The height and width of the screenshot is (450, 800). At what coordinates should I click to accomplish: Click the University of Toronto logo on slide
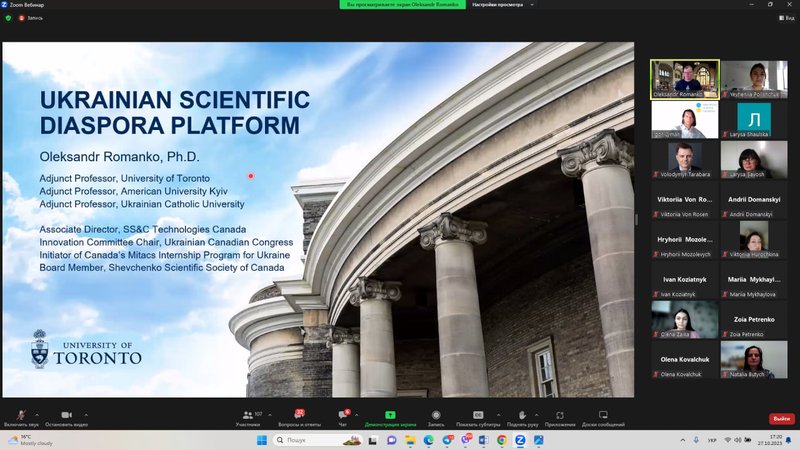(x=86, y=349)
